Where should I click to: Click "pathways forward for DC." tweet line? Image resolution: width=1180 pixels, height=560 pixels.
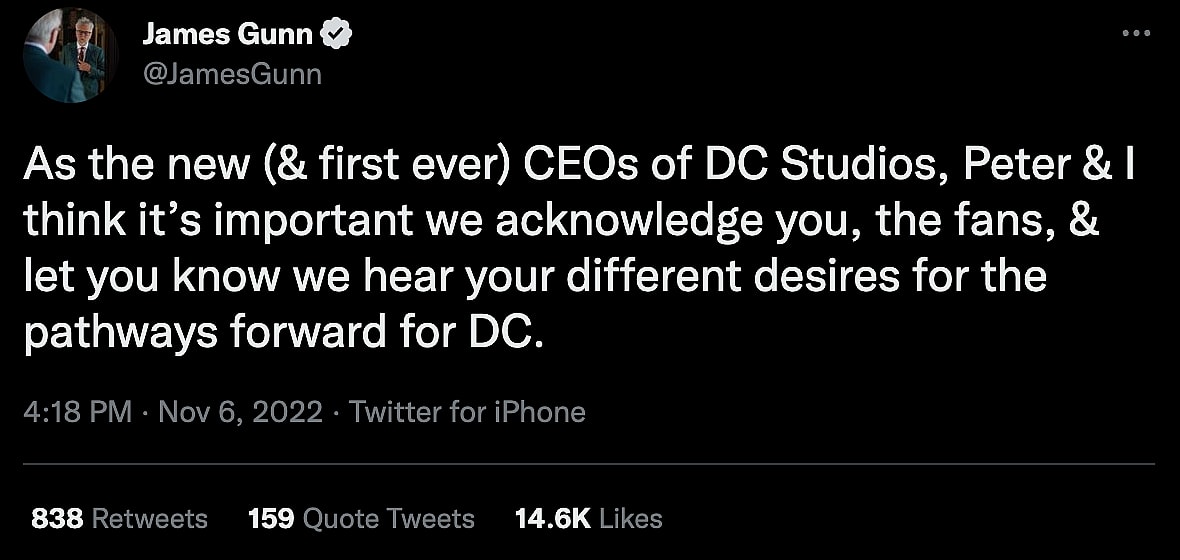tap(284, 333)
